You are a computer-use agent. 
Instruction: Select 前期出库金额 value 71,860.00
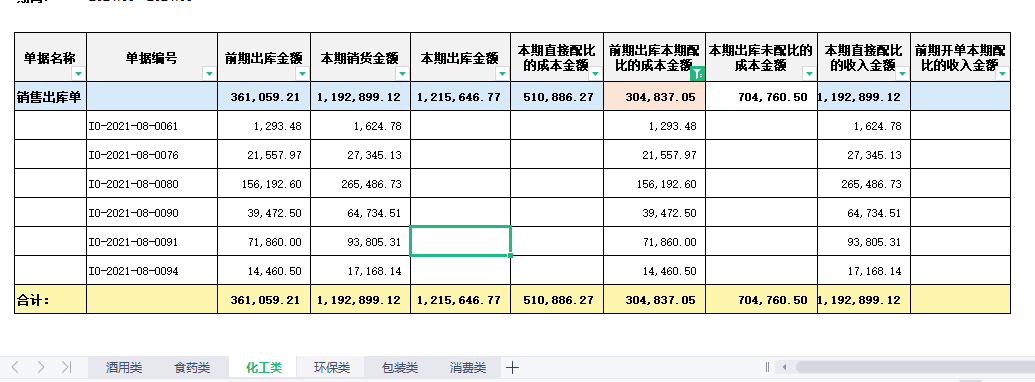point(264,241)
